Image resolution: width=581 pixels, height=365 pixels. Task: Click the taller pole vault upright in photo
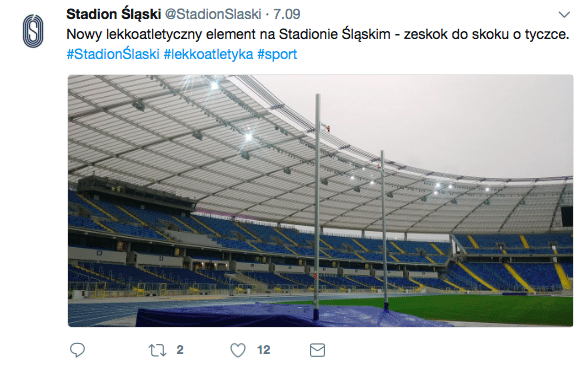click(317, 204)
